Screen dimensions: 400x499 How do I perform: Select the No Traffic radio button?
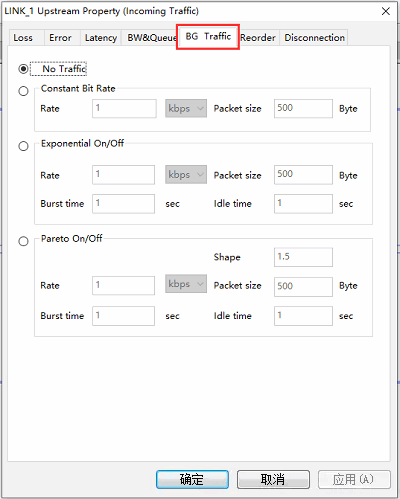pos(23,69)
